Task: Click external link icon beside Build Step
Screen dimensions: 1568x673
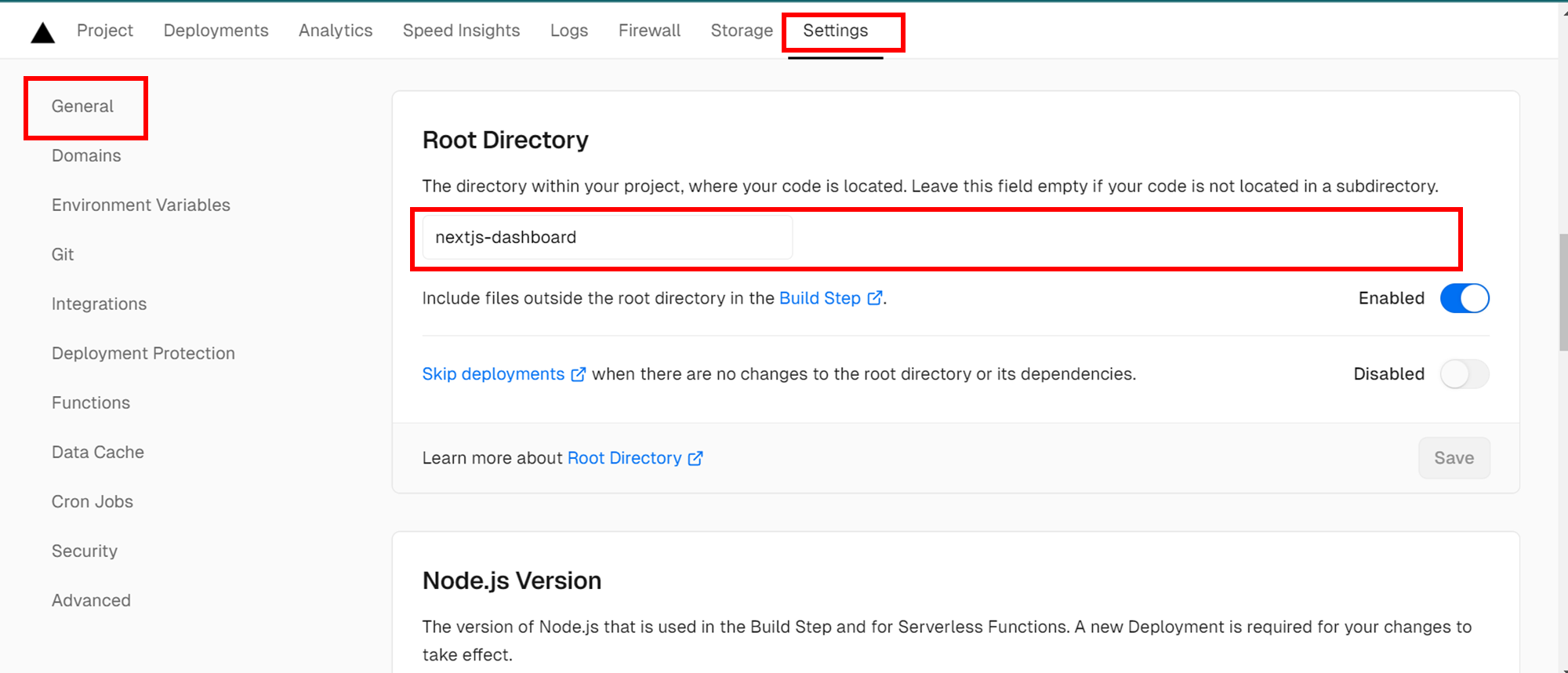Action: click(874, 298)
